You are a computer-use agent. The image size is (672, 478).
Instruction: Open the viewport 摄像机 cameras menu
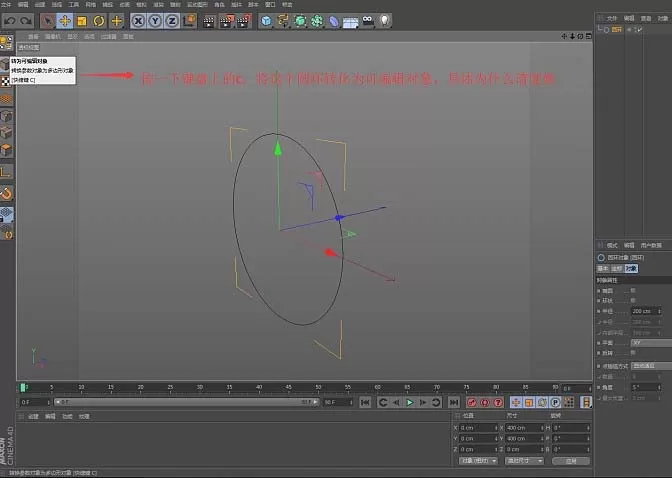tap(53, 36)
